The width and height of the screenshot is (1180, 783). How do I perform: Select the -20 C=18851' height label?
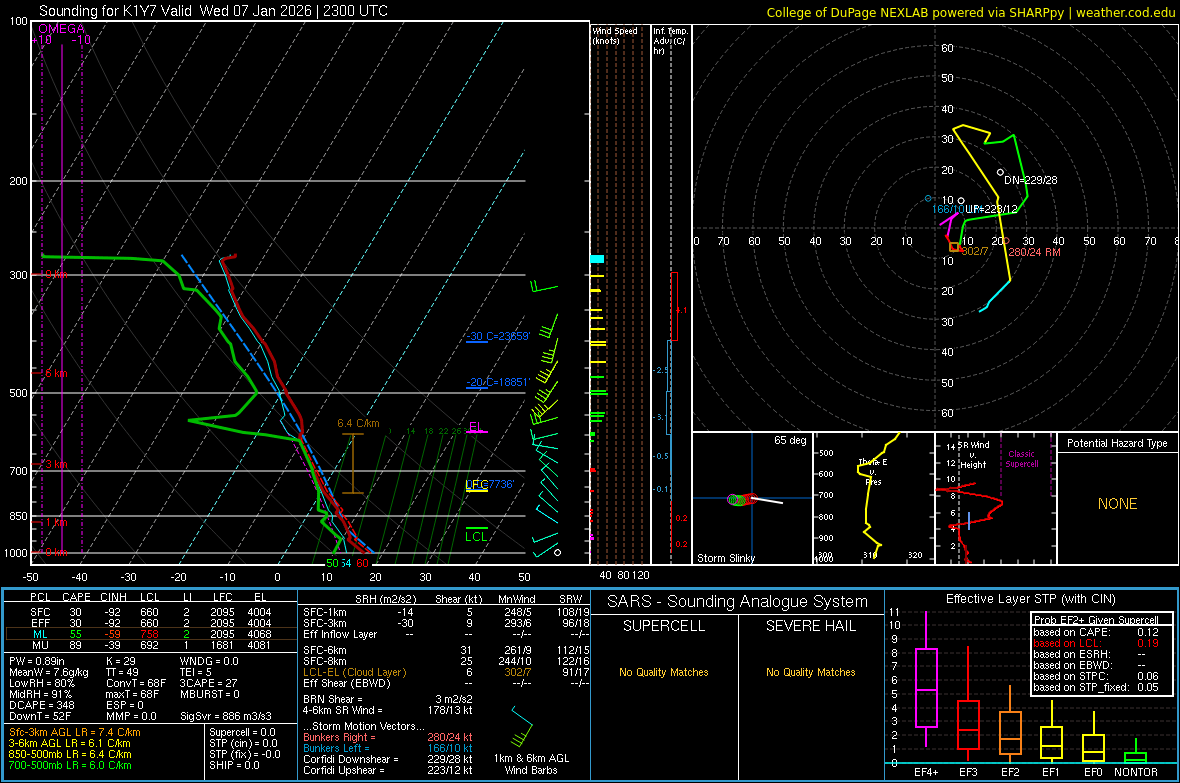coord(497,382)
